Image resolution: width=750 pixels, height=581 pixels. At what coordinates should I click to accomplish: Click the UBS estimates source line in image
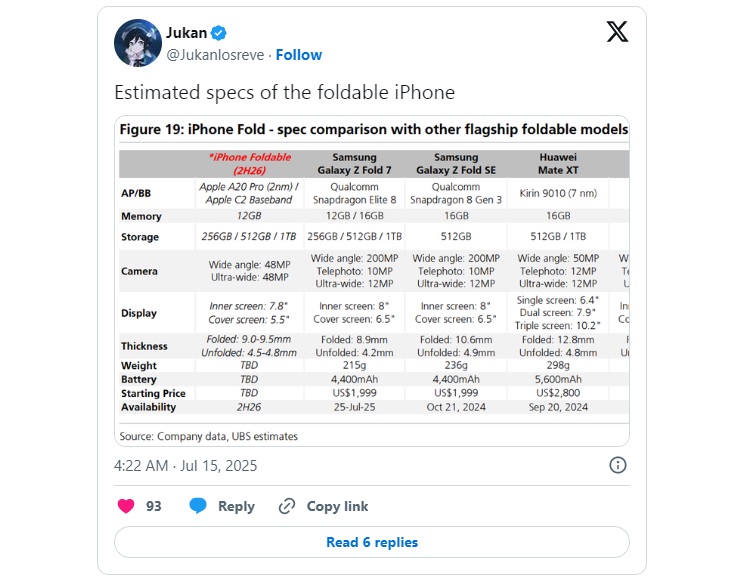click(208, 436)
